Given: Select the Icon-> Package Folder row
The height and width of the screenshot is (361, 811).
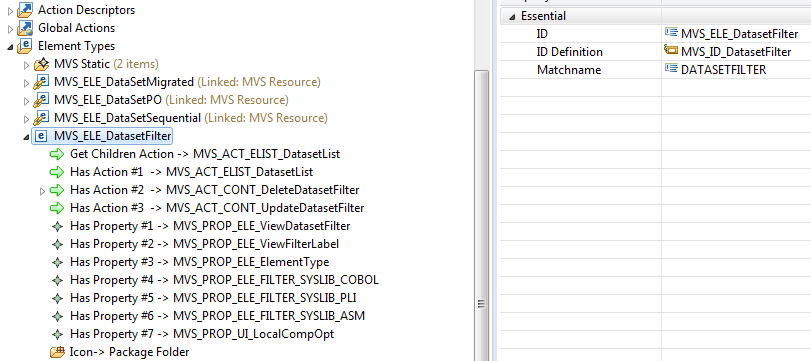Looking at the screenshot, I should (x=129, y=352).
